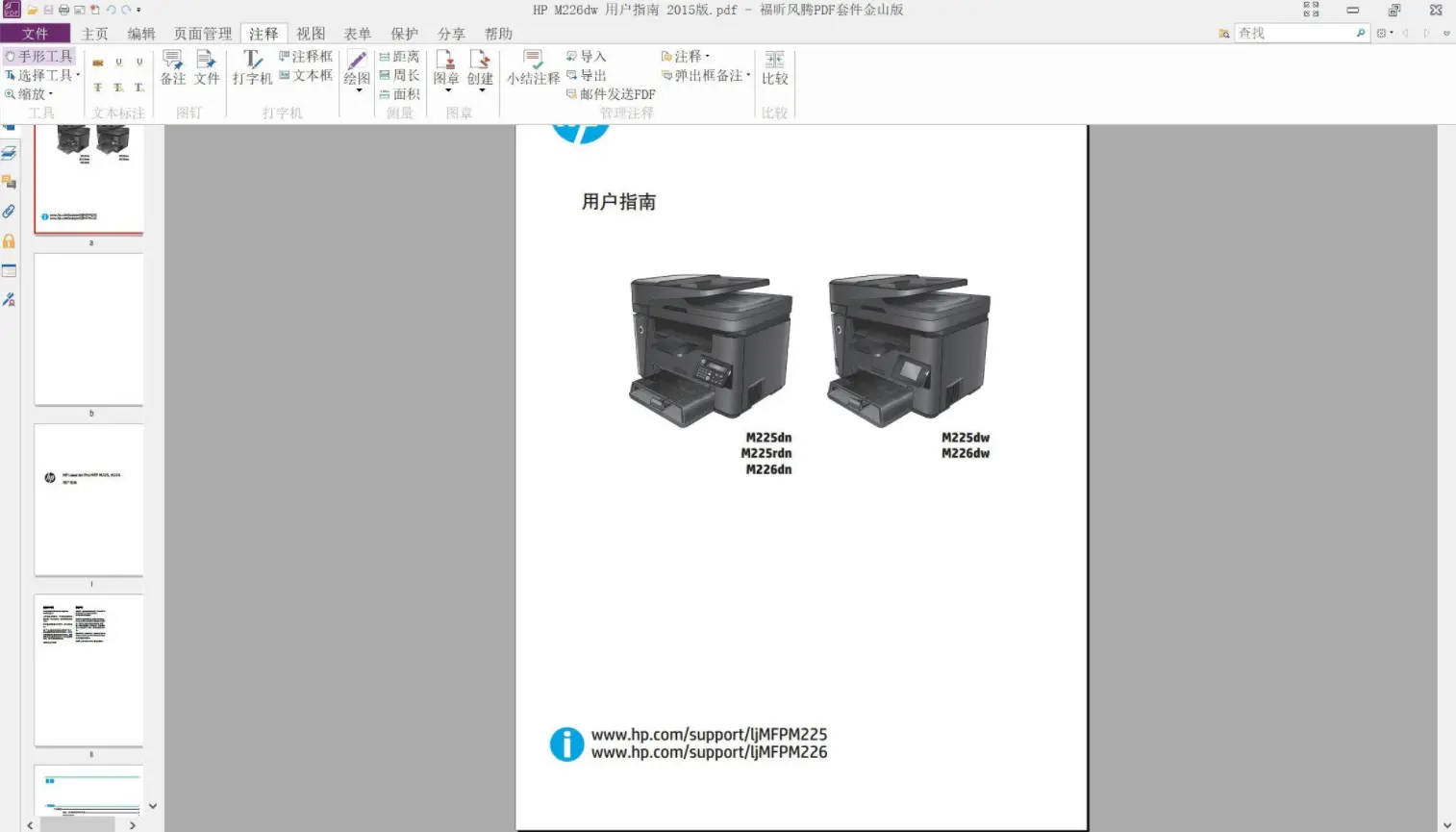Select the 打字机 typewriter tool
This screenshot has width=1456, height=832.
pyautogui.click(x=252, y=67)
